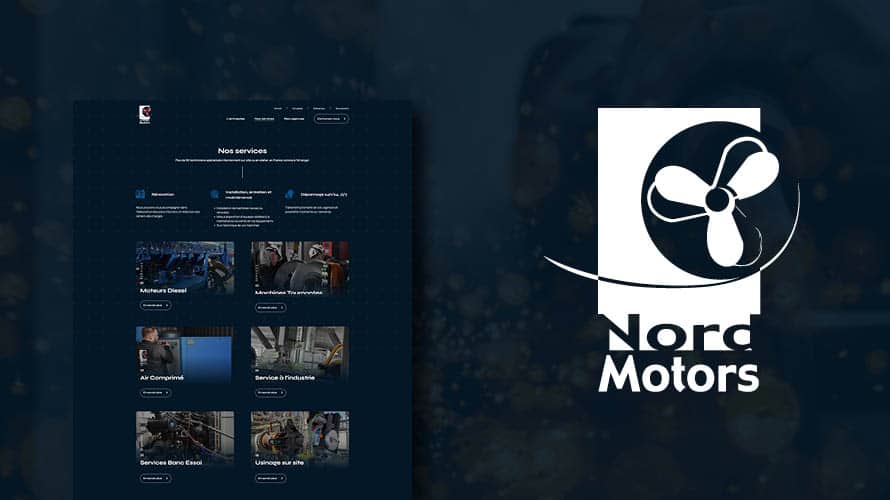
Task: Click the large Motors wordmark text
Action: [679, 375]
